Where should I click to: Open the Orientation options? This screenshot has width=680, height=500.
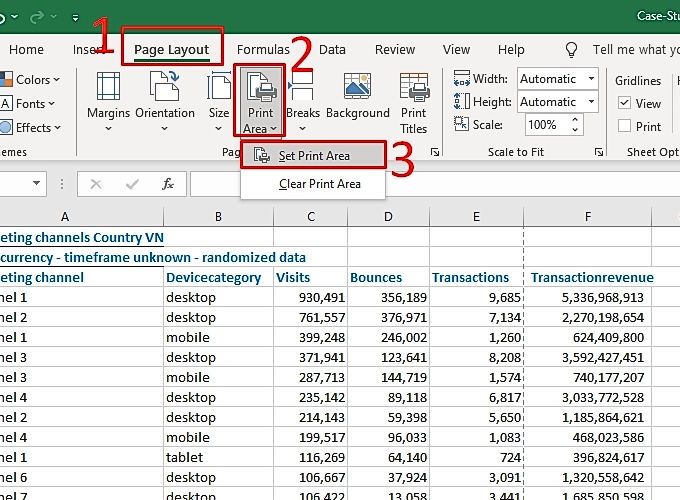165,102
